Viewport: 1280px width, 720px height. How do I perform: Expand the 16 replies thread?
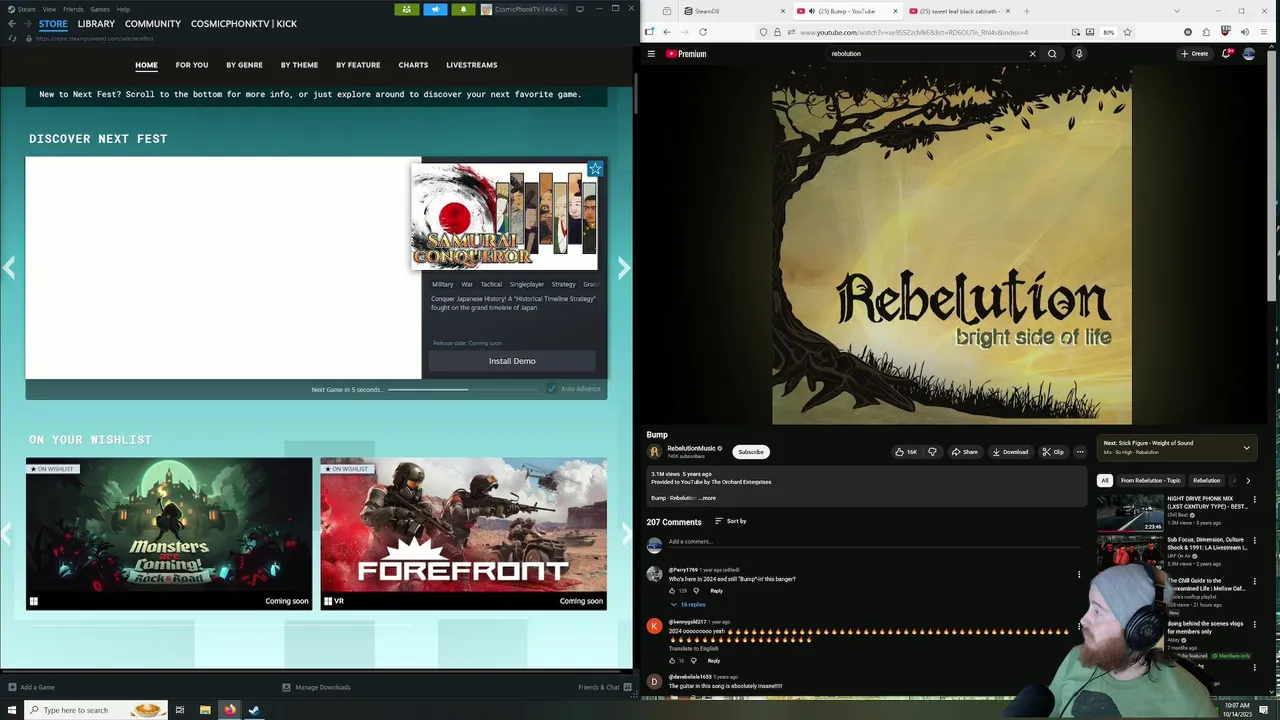pos(687,605)
